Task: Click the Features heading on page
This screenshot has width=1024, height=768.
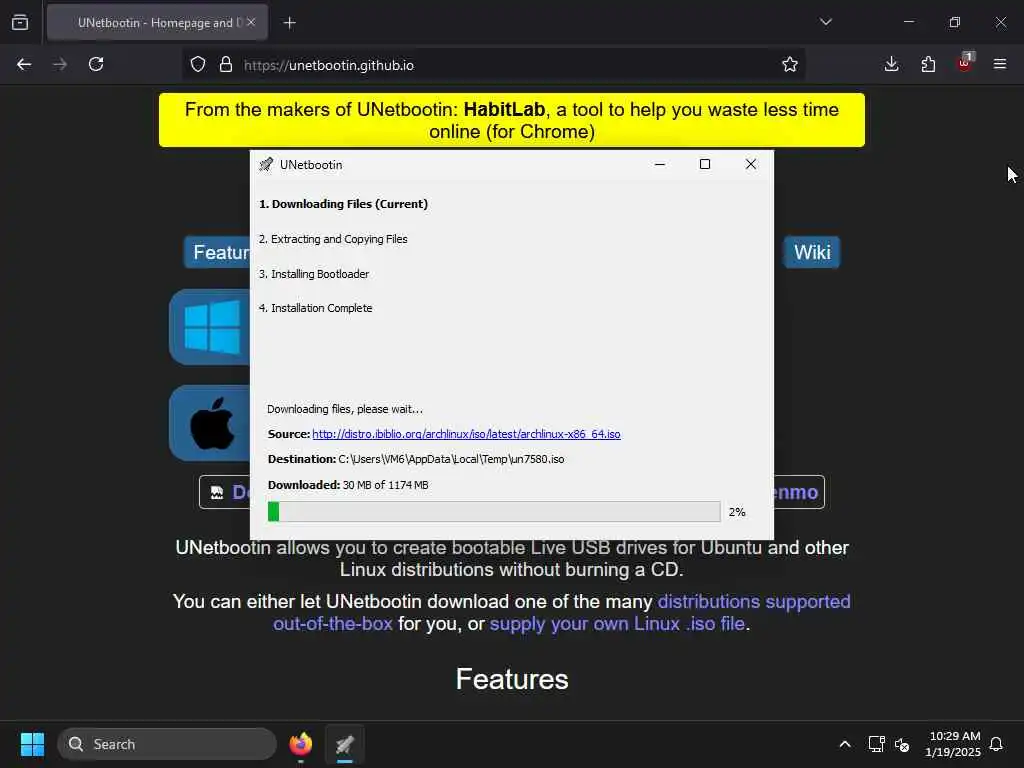Action: coord(512,679)
